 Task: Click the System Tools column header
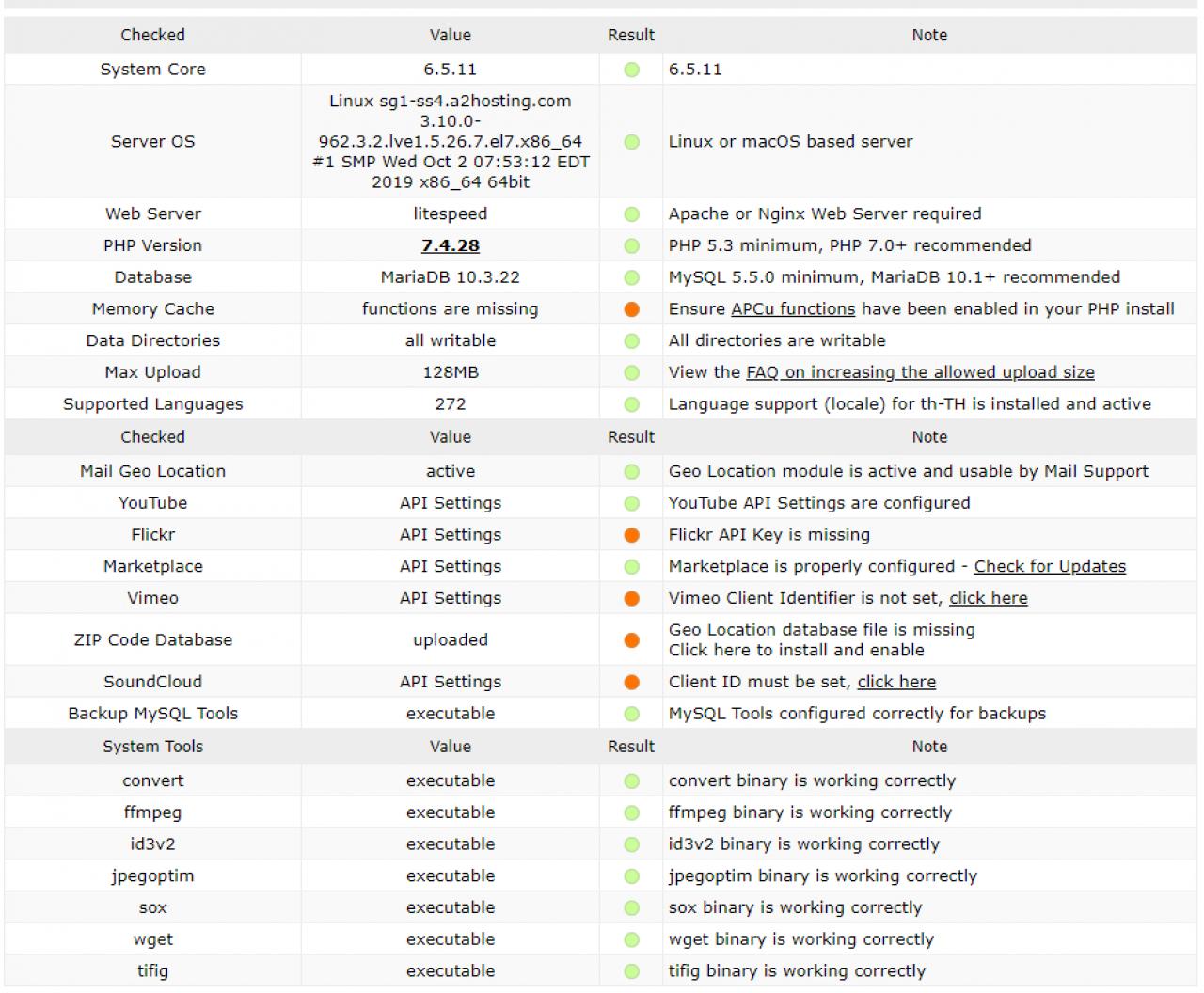point(152,747)
